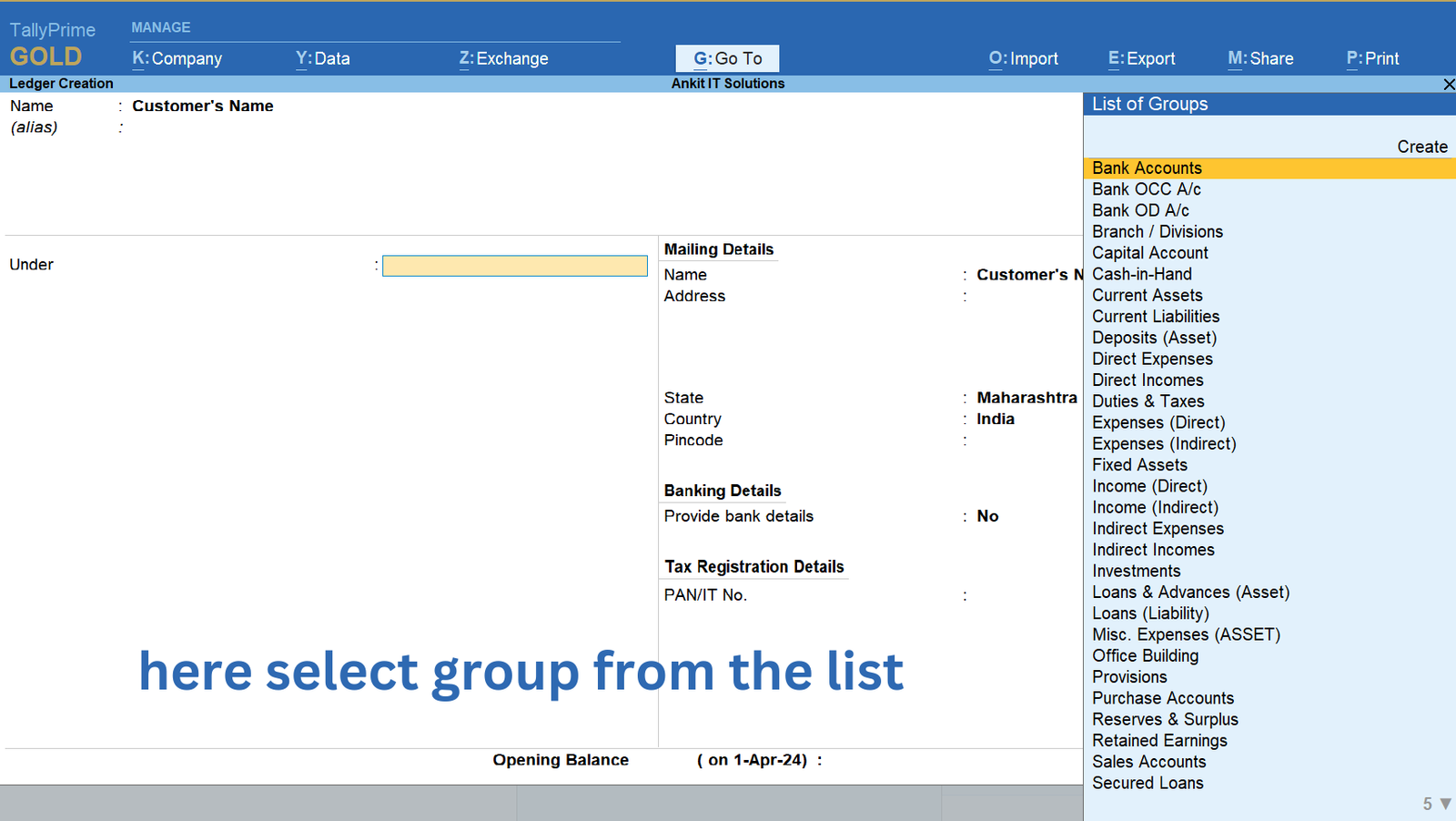Select Sundry-style group Current Assets
Screen dimensions: 1456x821
[x=1147, y=296]
